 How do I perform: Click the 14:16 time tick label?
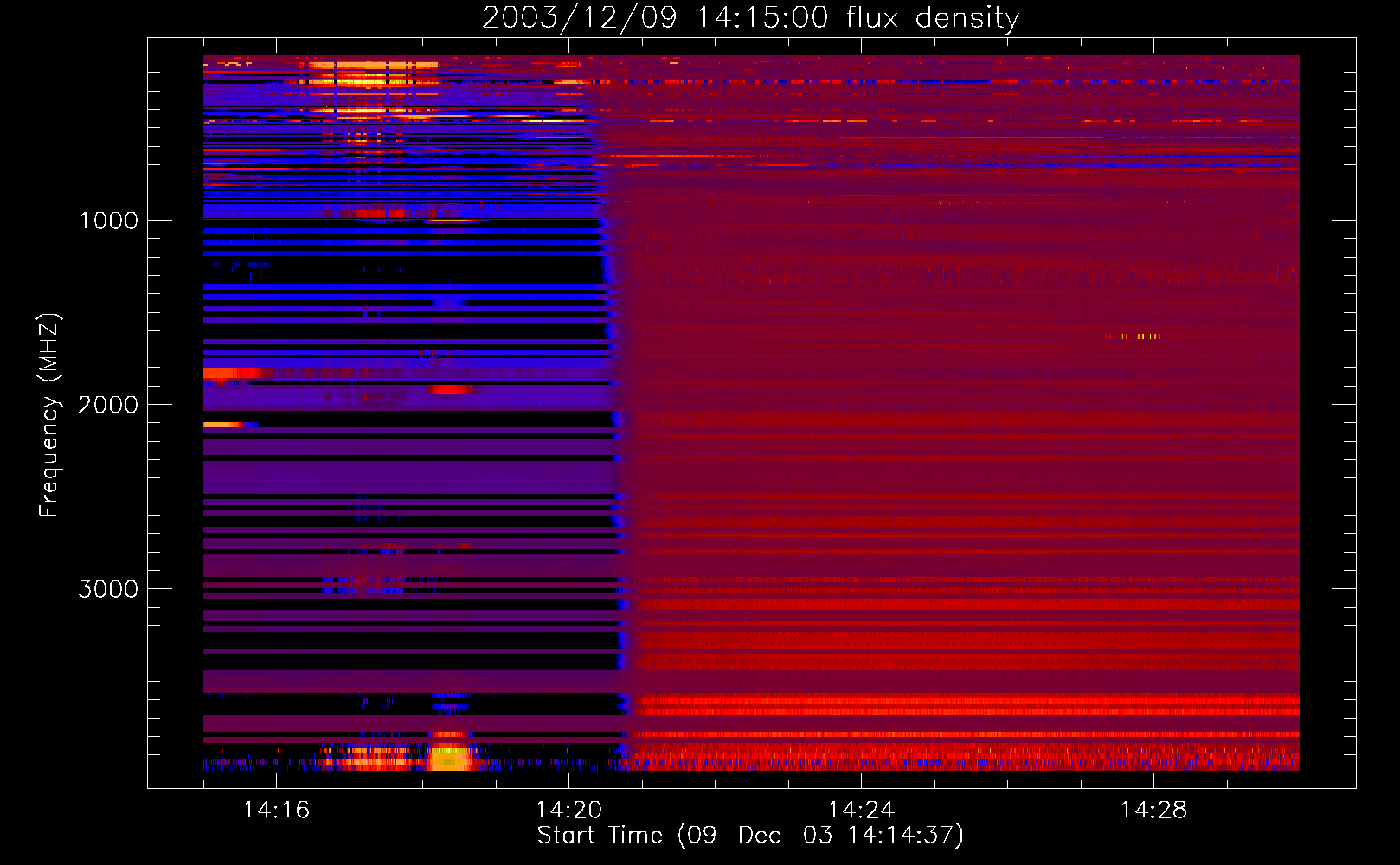(276, 811)
